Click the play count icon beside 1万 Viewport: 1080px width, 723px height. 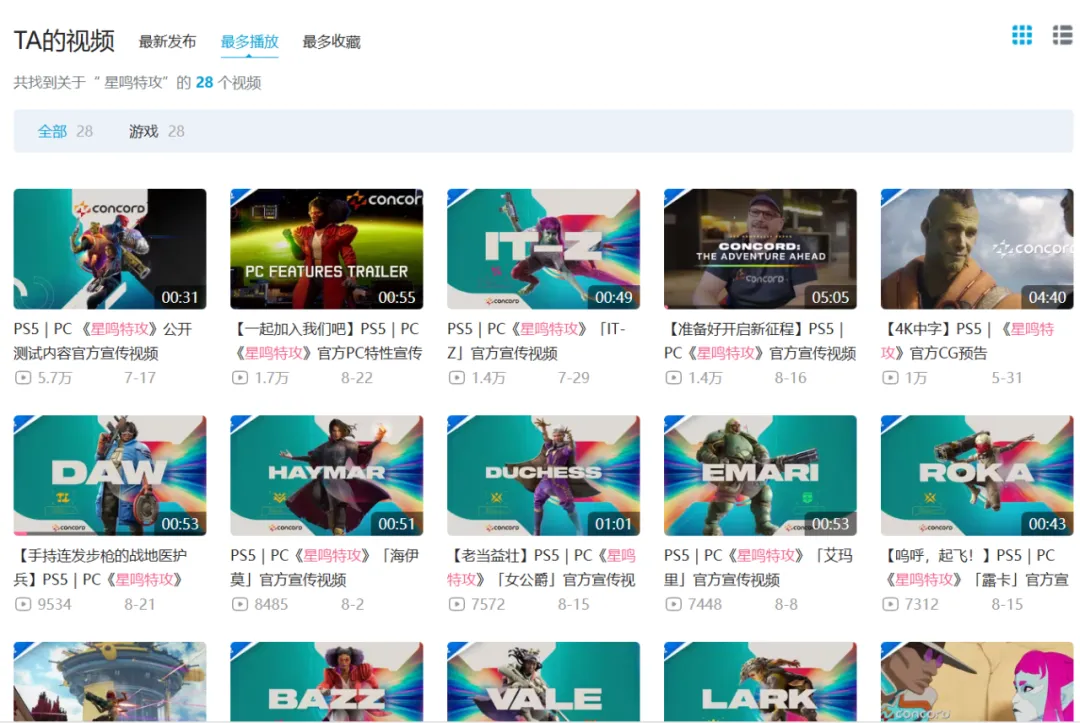click(891, 377)
